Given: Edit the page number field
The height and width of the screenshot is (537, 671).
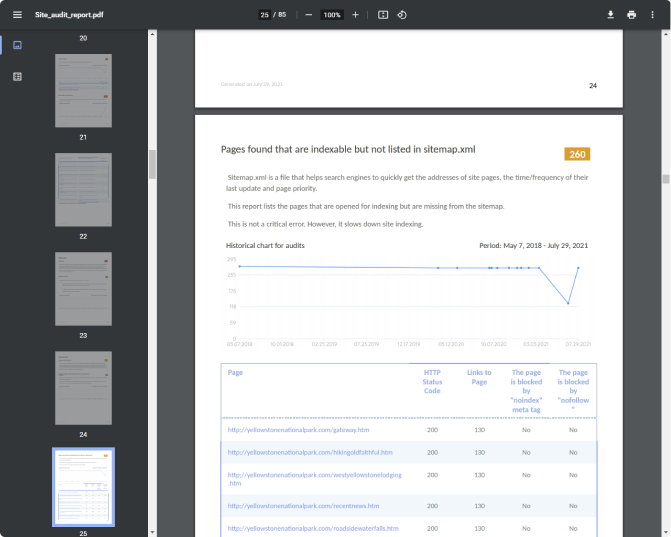Looking at the screenshot, I should point(264,15).
